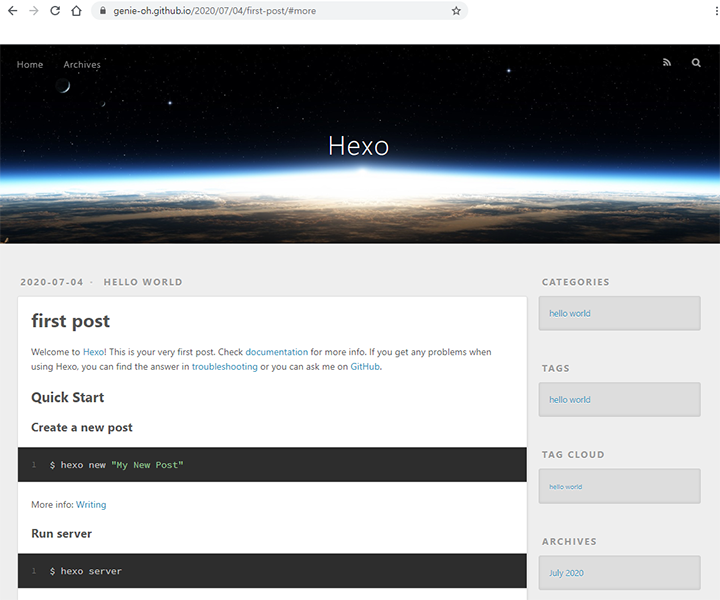
Task: Follow the troubleshooting link
Action: pyautogui.click(x=225, y=367)
